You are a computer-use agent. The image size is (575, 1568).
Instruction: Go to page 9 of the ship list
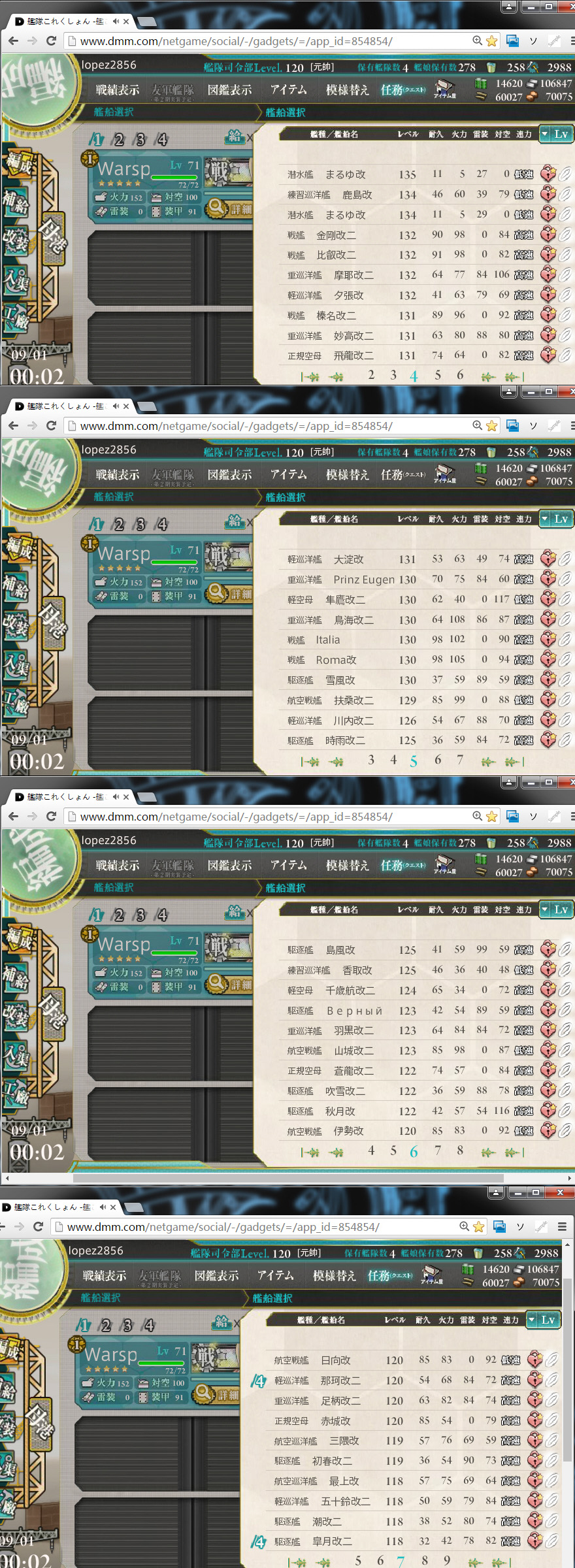click(x=447, y=1560)
